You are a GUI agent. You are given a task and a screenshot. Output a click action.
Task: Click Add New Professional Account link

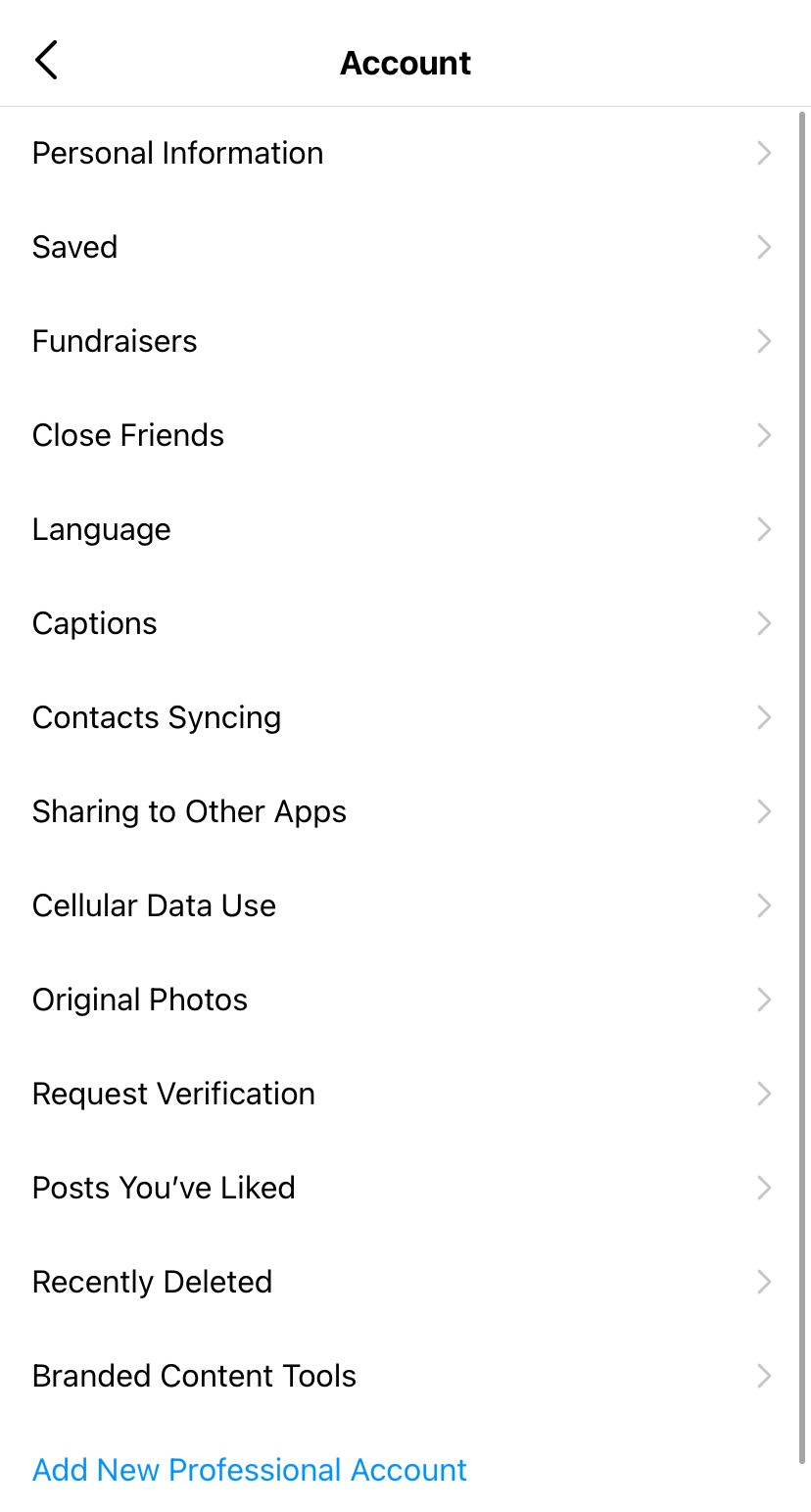[250, 1470]
